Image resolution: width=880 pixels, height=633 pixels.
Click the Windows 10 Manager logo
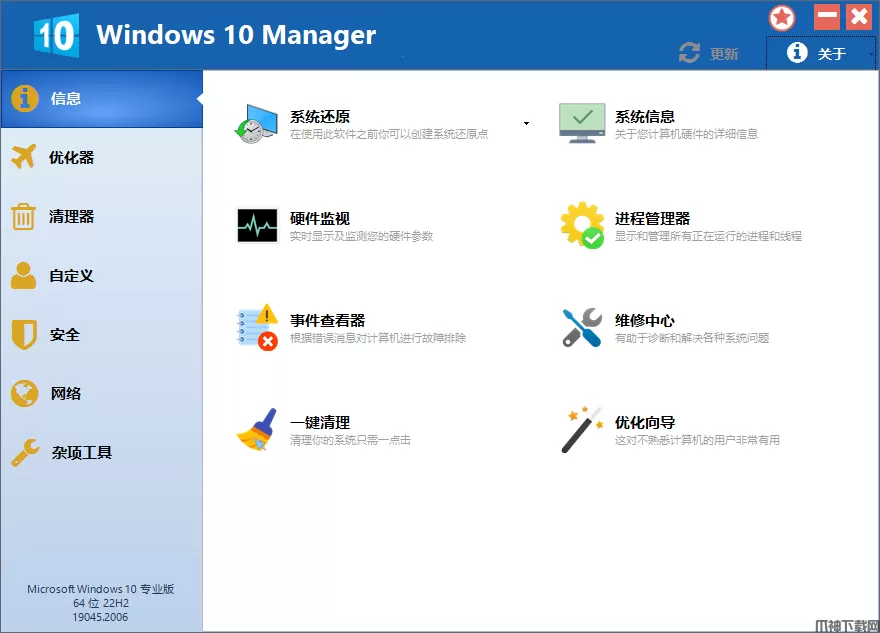pos(56,35)
